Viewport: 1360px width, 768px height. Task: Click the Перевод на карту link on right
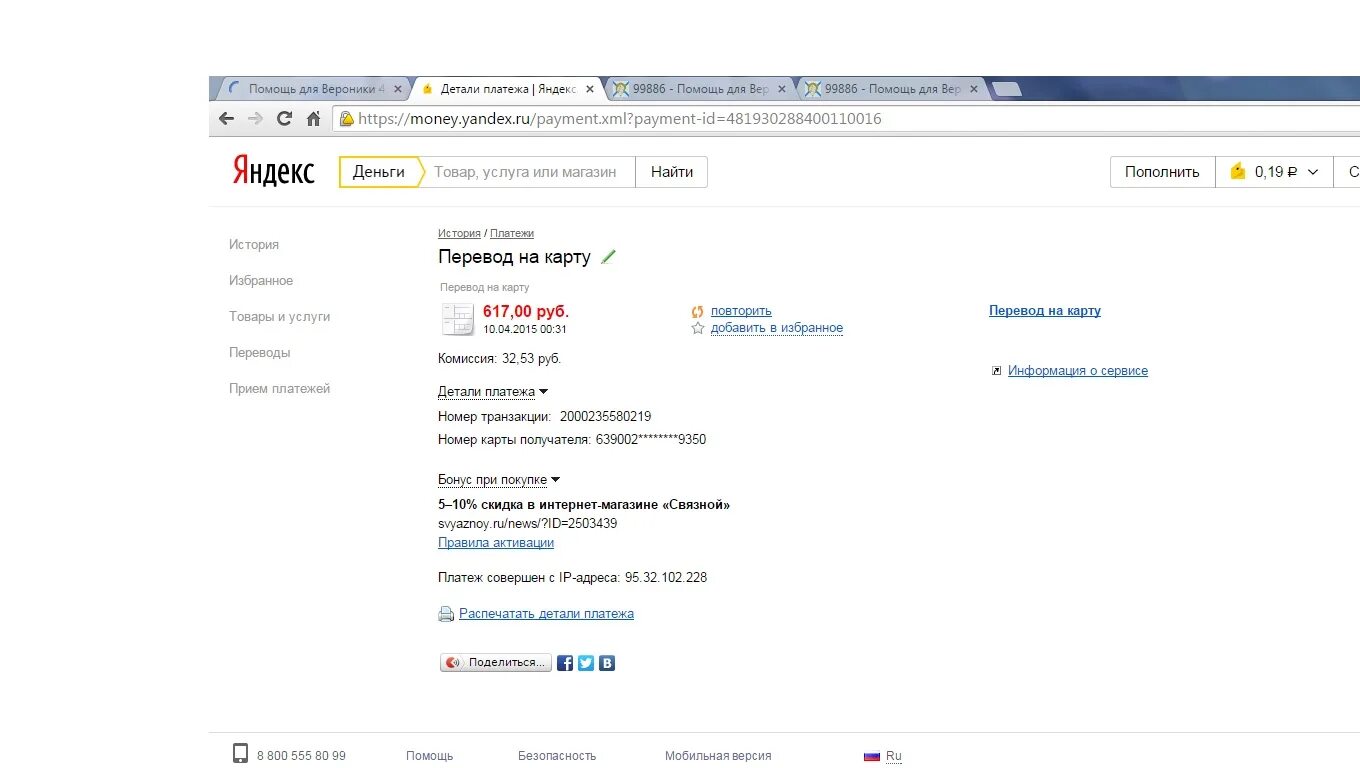(x=1045, y=311)
